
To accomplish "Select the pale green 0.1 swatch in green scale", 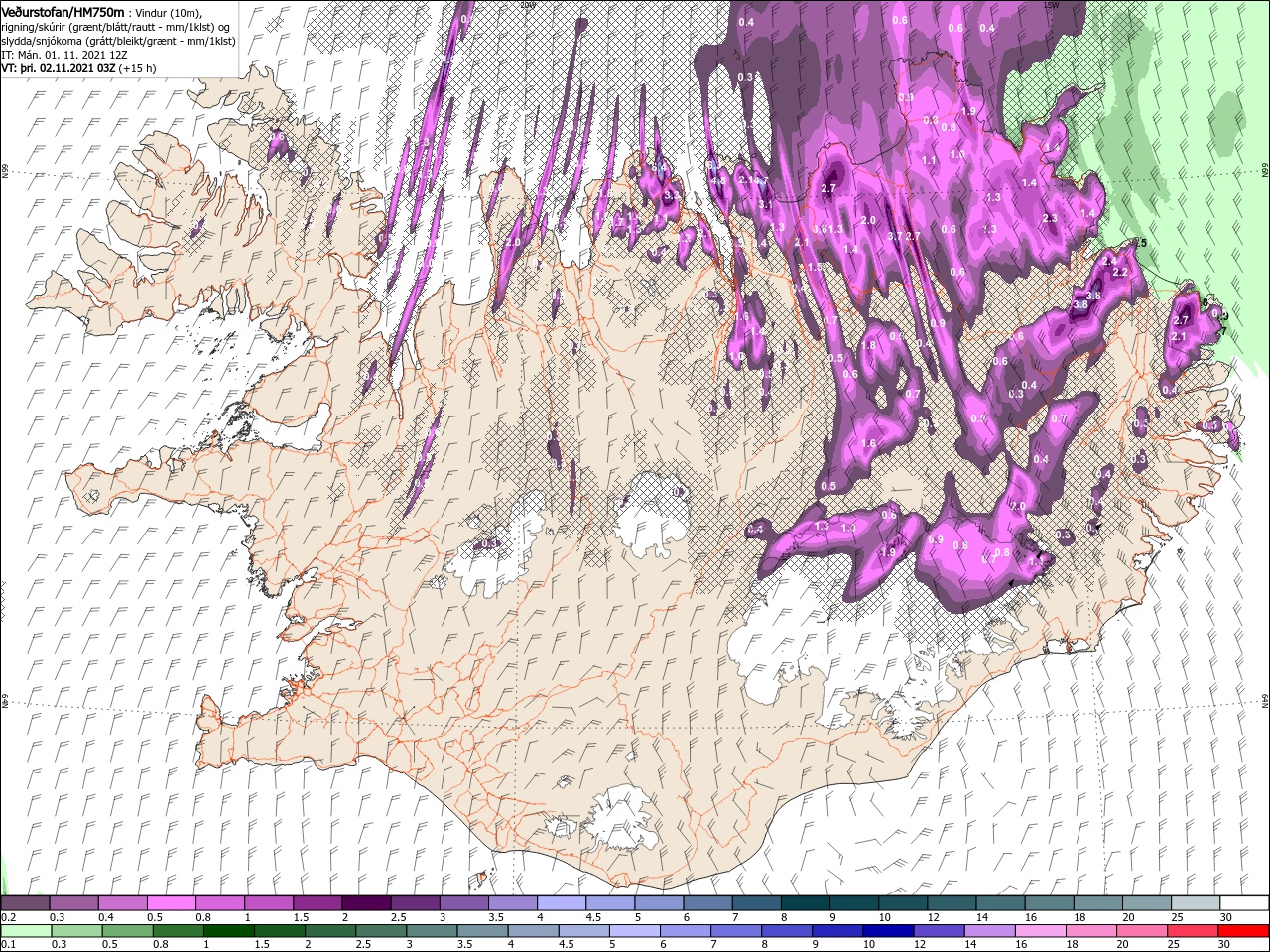I will [26, 931].
